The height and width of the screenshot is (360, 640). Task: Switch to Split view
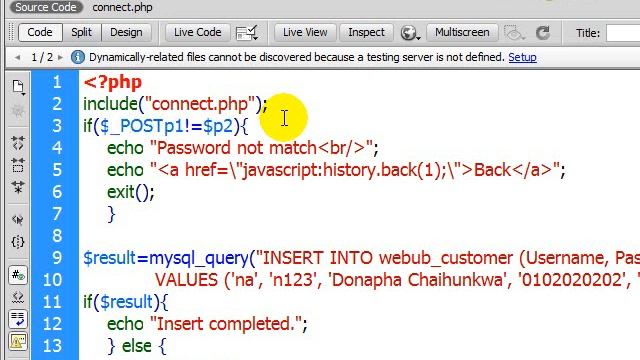point(81,32)
